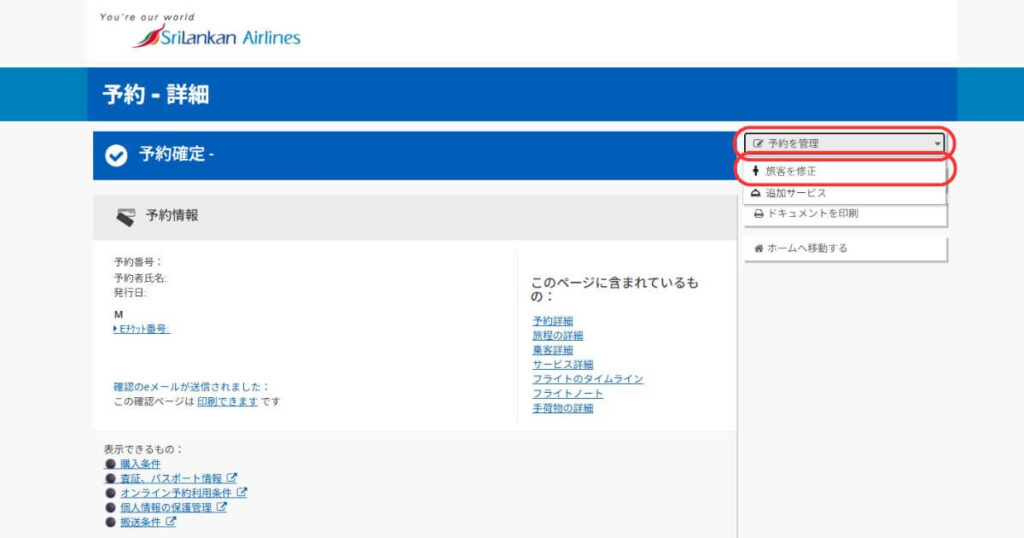The height and width of the screenshot is (538, 1024).
Task: Click the 予約 - 詳細 page heading
Action: (x=156, y=95)
